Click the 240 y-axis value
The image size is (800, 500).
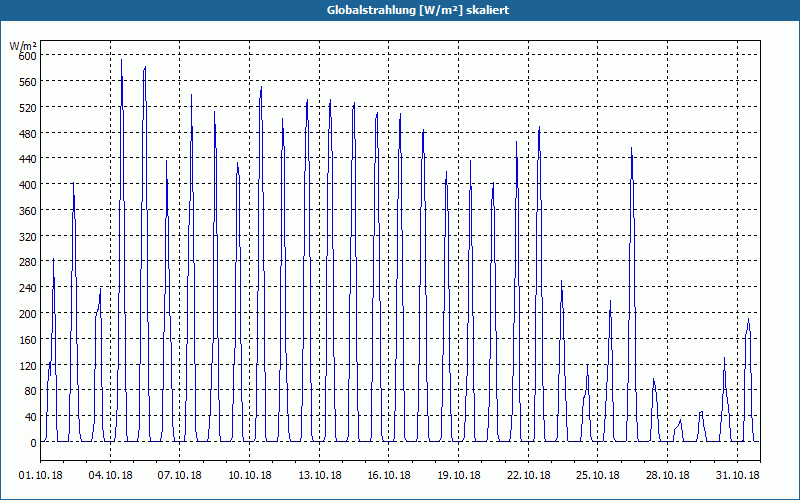tap(28, 288)
